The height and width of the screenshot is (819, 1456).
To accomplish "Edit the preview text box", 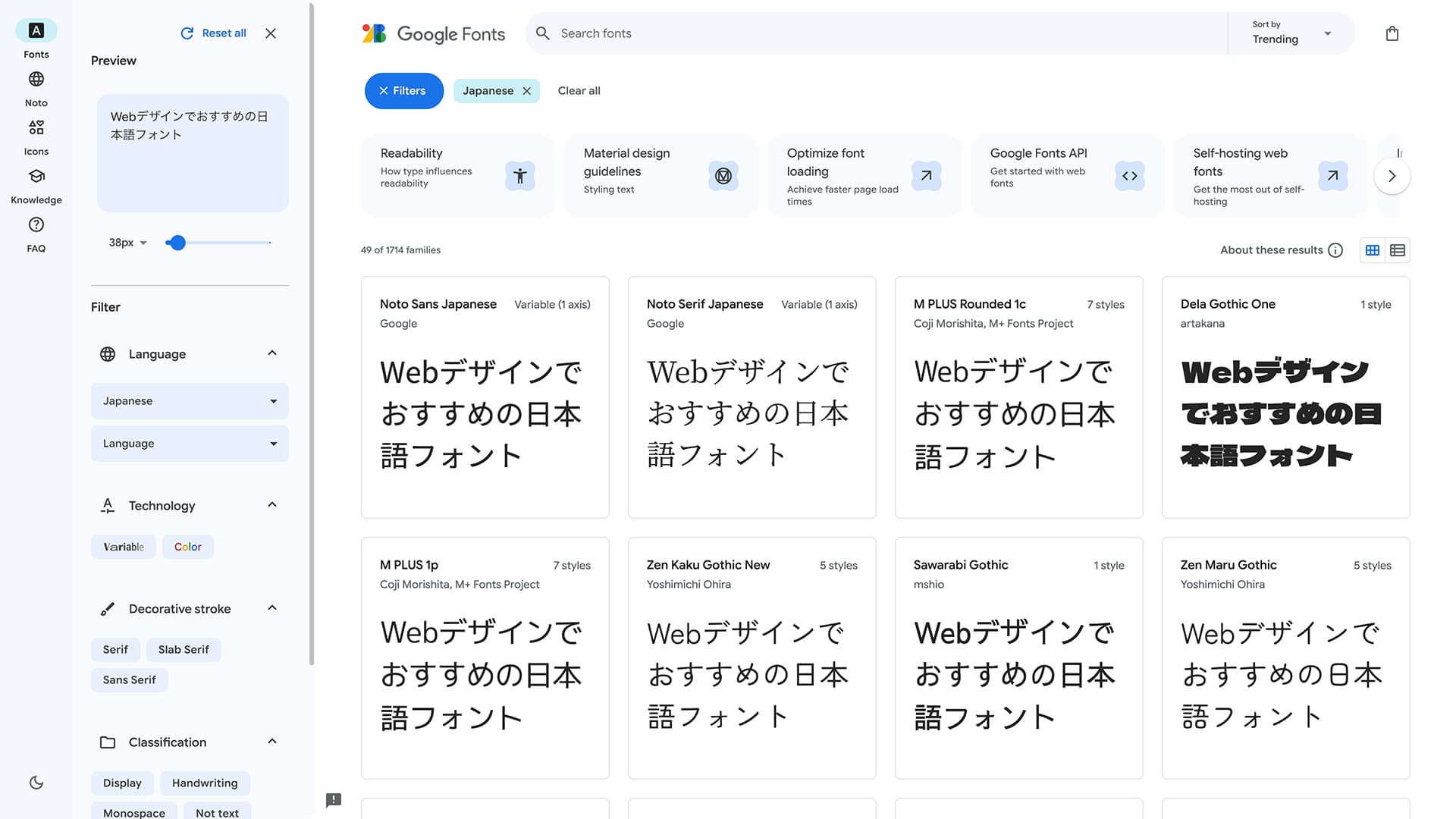I will [x=193, y=153].
